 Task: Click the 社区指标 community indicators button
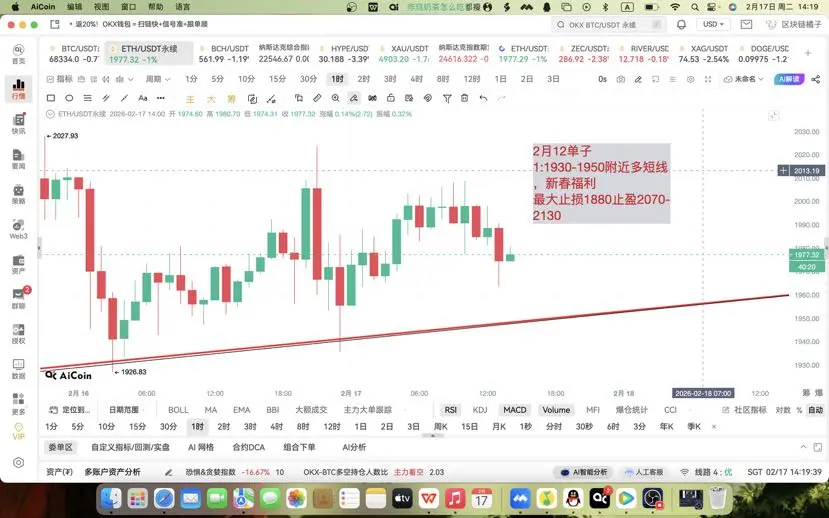pos(744,410)
